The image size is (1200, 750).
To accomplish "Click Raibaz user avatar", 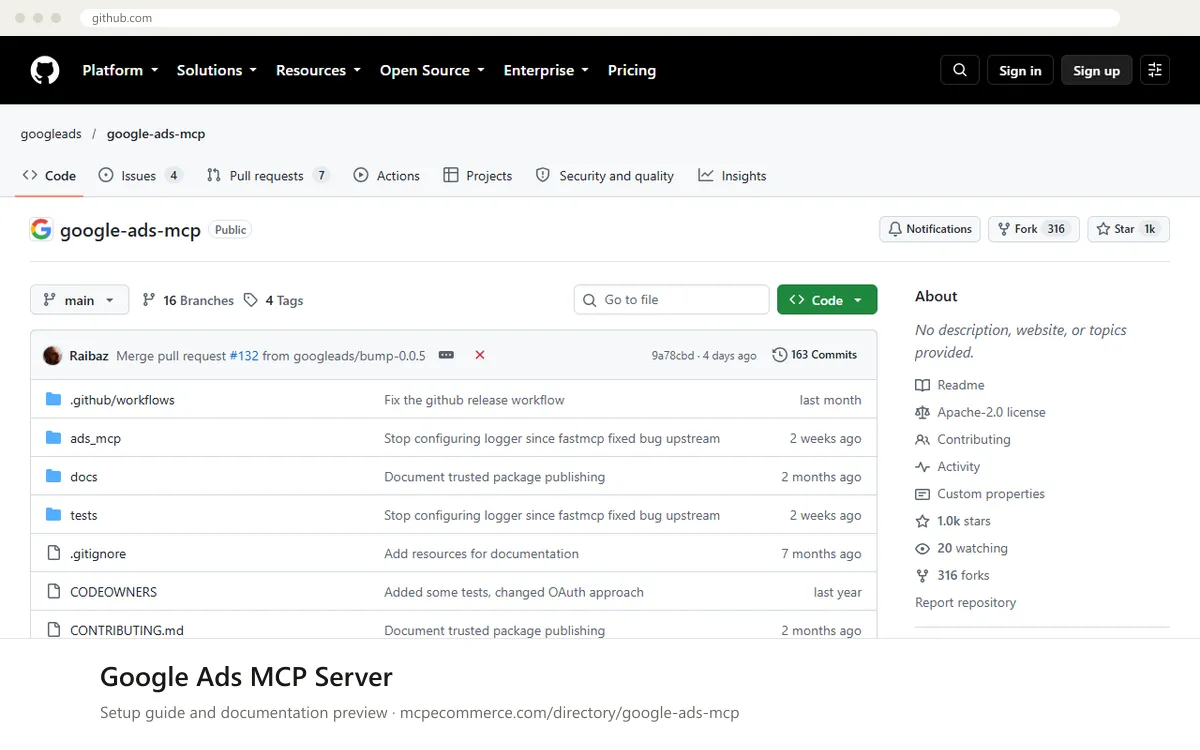I will click(52, 355).
